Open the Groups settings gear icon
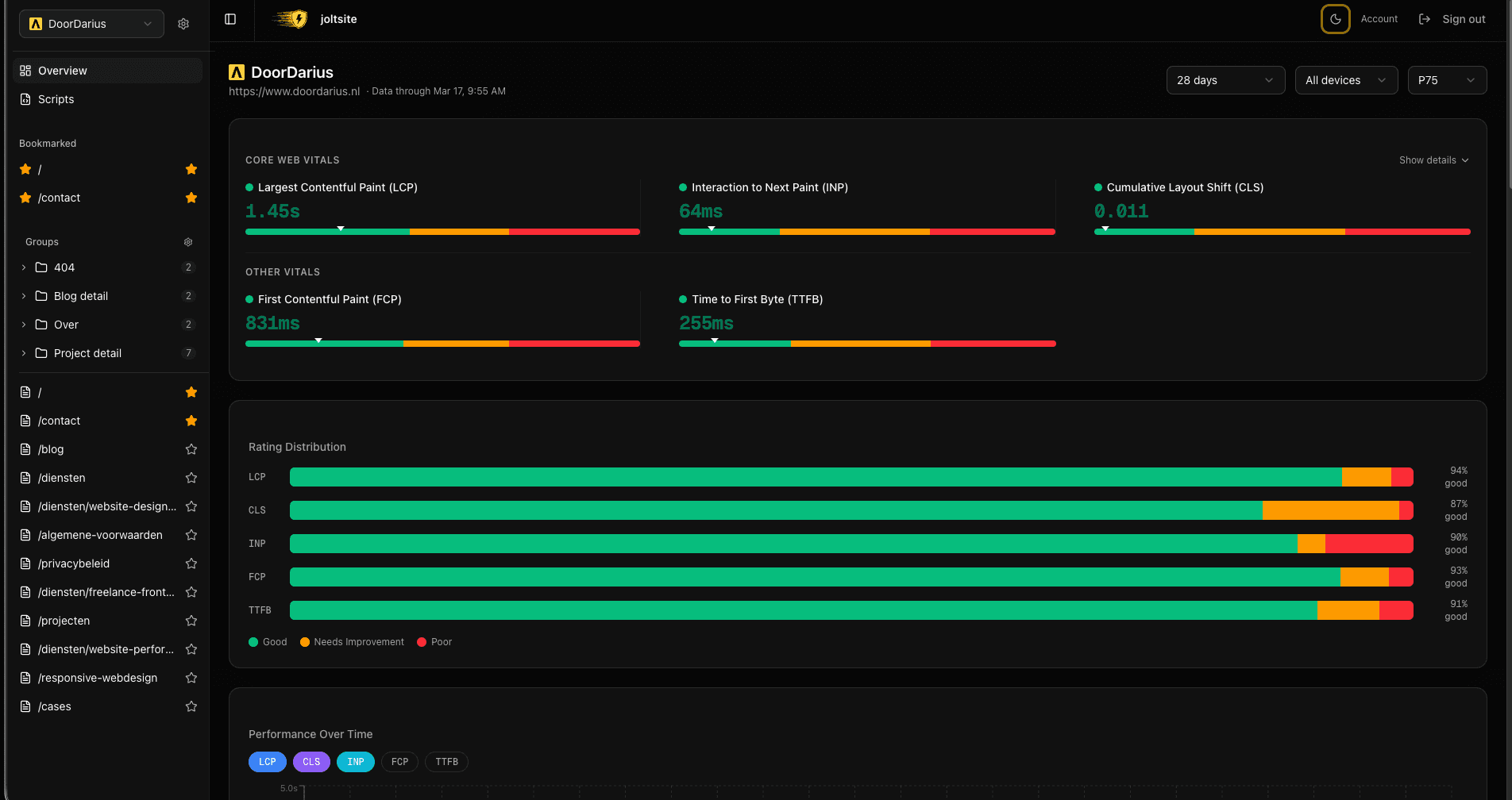Image resolution: width=1512 pixels, height=800 pixels. (187, 241)
